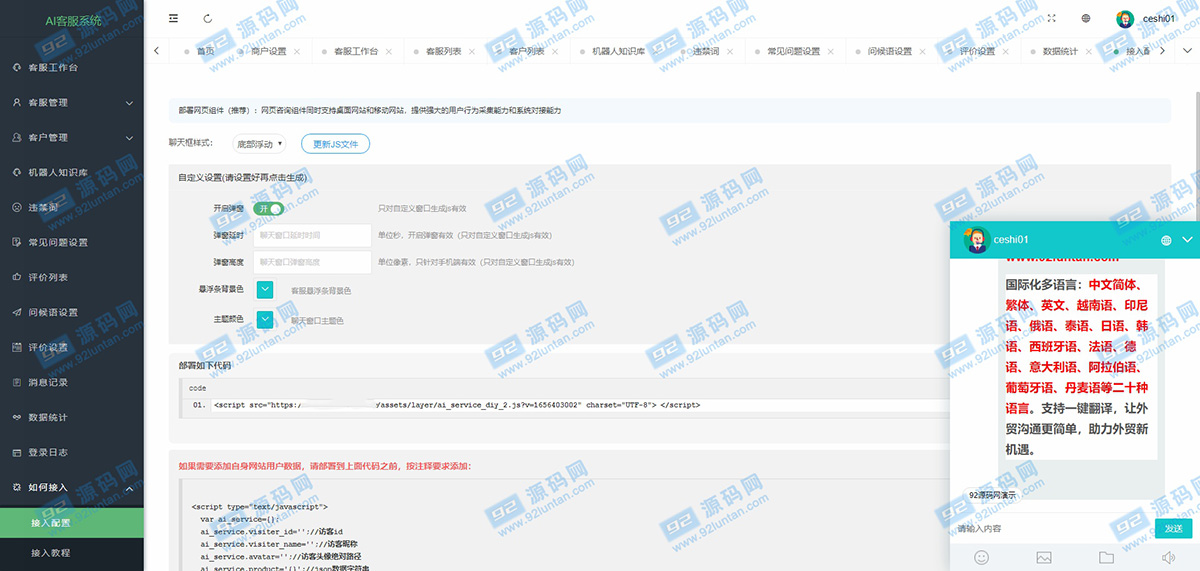Click the ceshi01 user avatar in top bar
This screenshot has height=571, width=1200.
tap(1125, 18)
